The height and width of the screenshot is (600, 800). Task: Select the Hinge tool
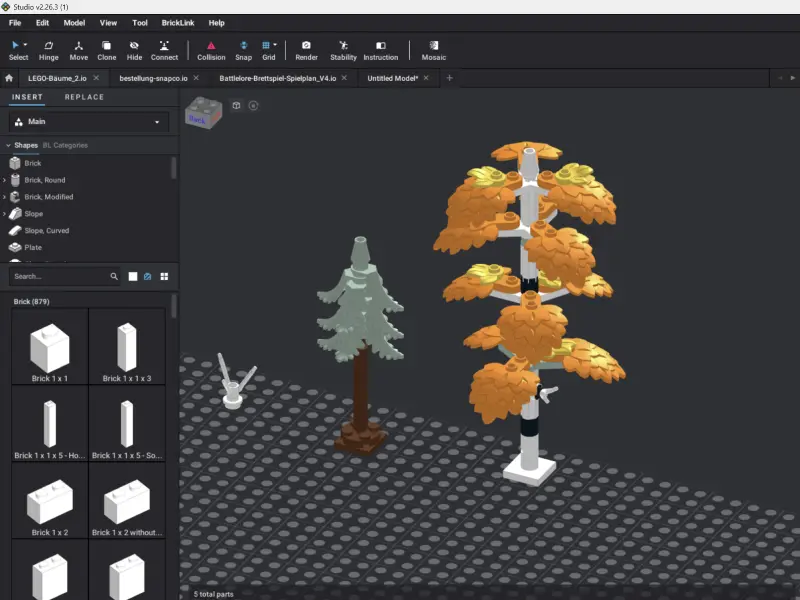pos(48,50)
